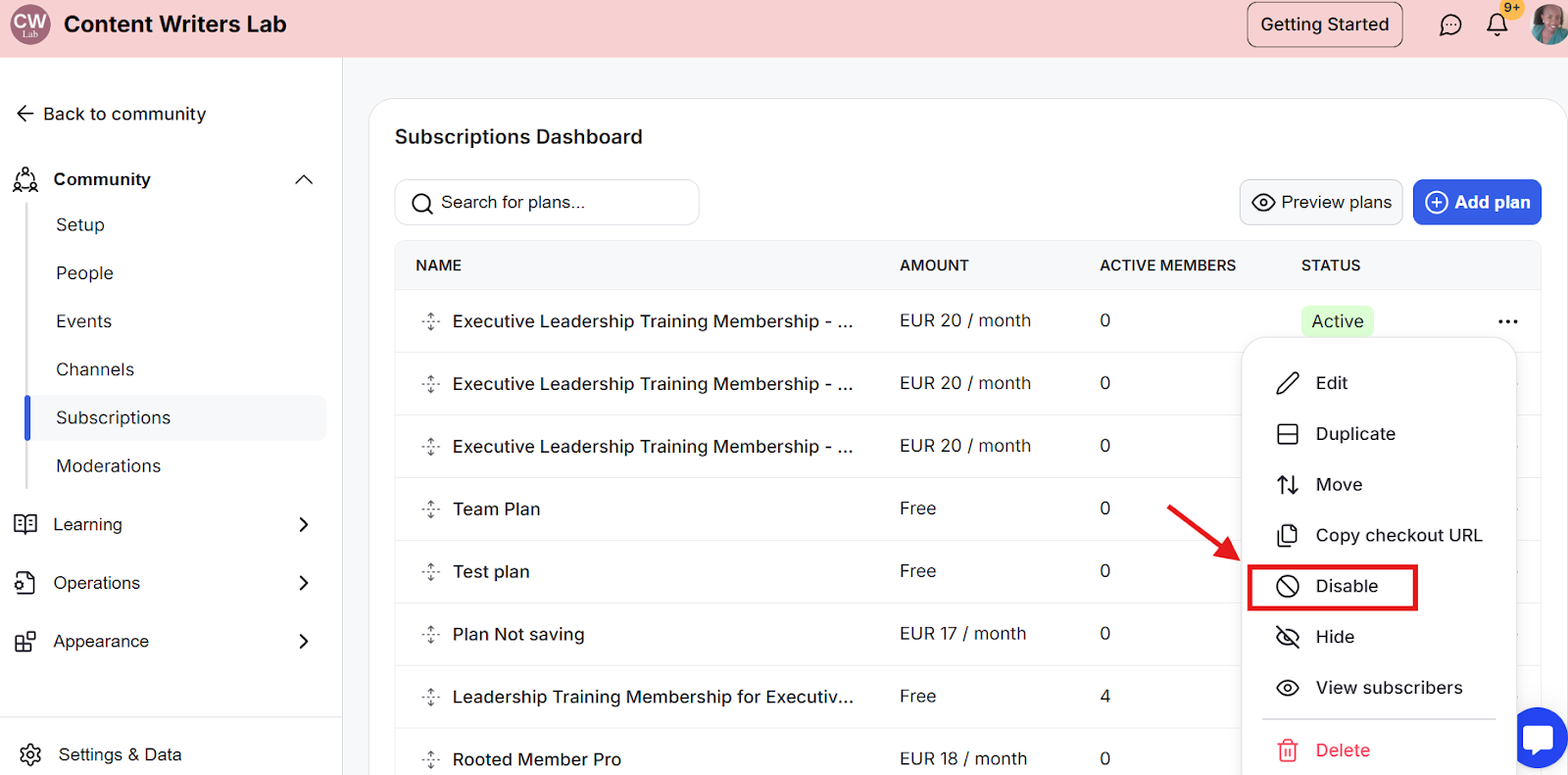Screen dimensions: 1568x775
Task: Expand the Operations section
Action: (304, 583)
